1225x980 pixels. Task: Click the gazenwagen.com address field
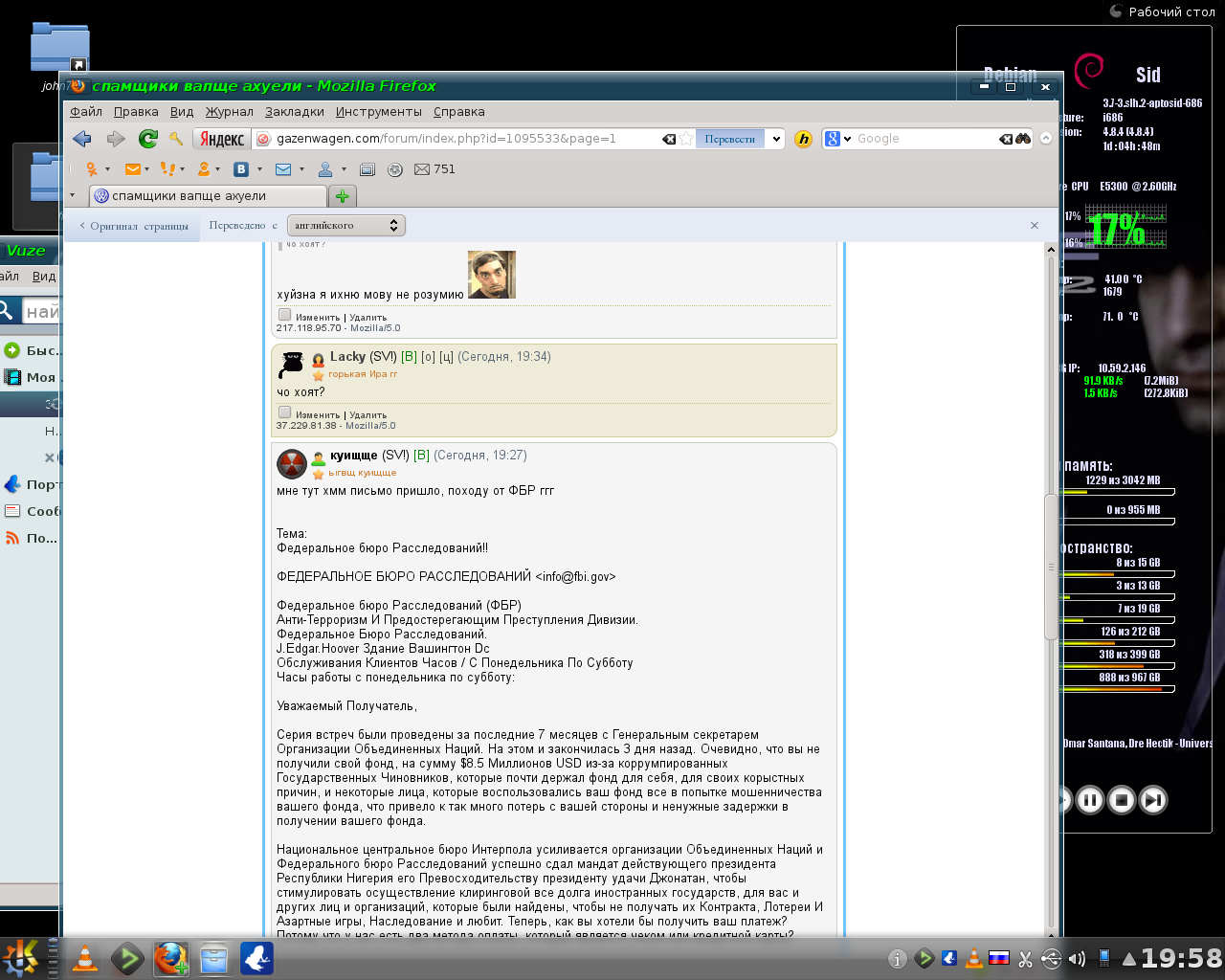466,139
